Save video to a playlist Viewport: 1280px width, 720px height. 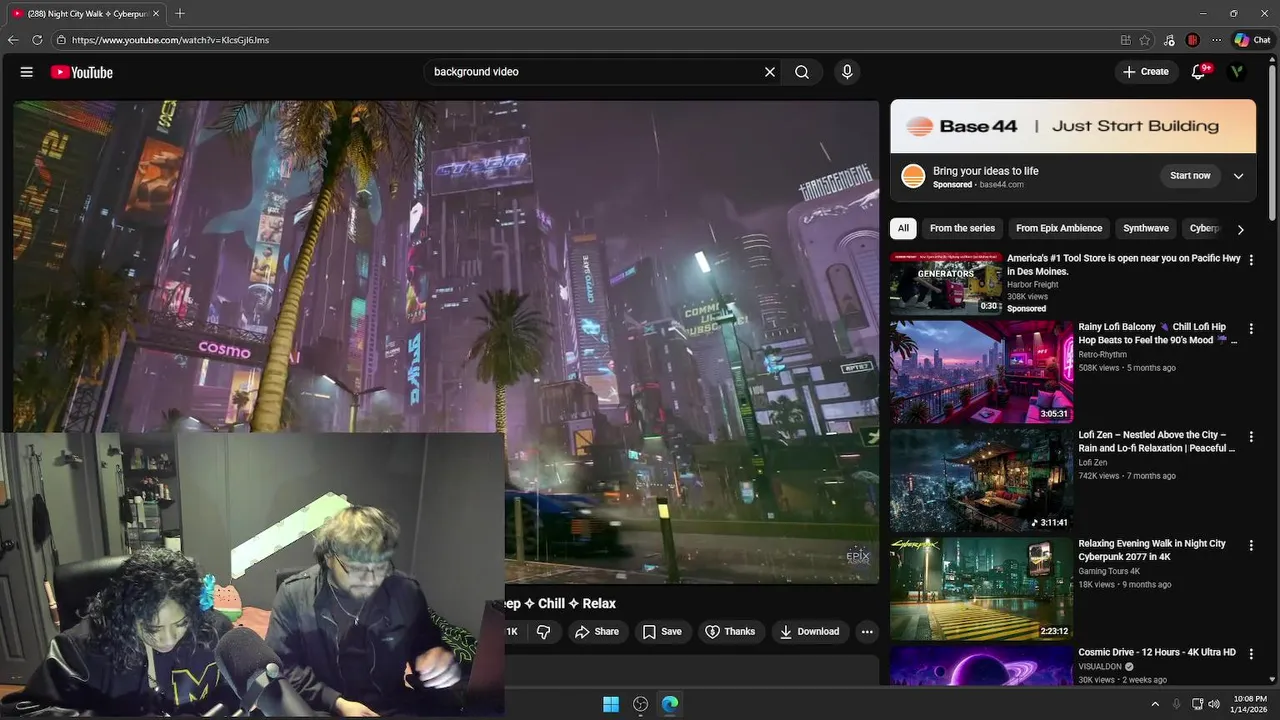click(662, 632)
